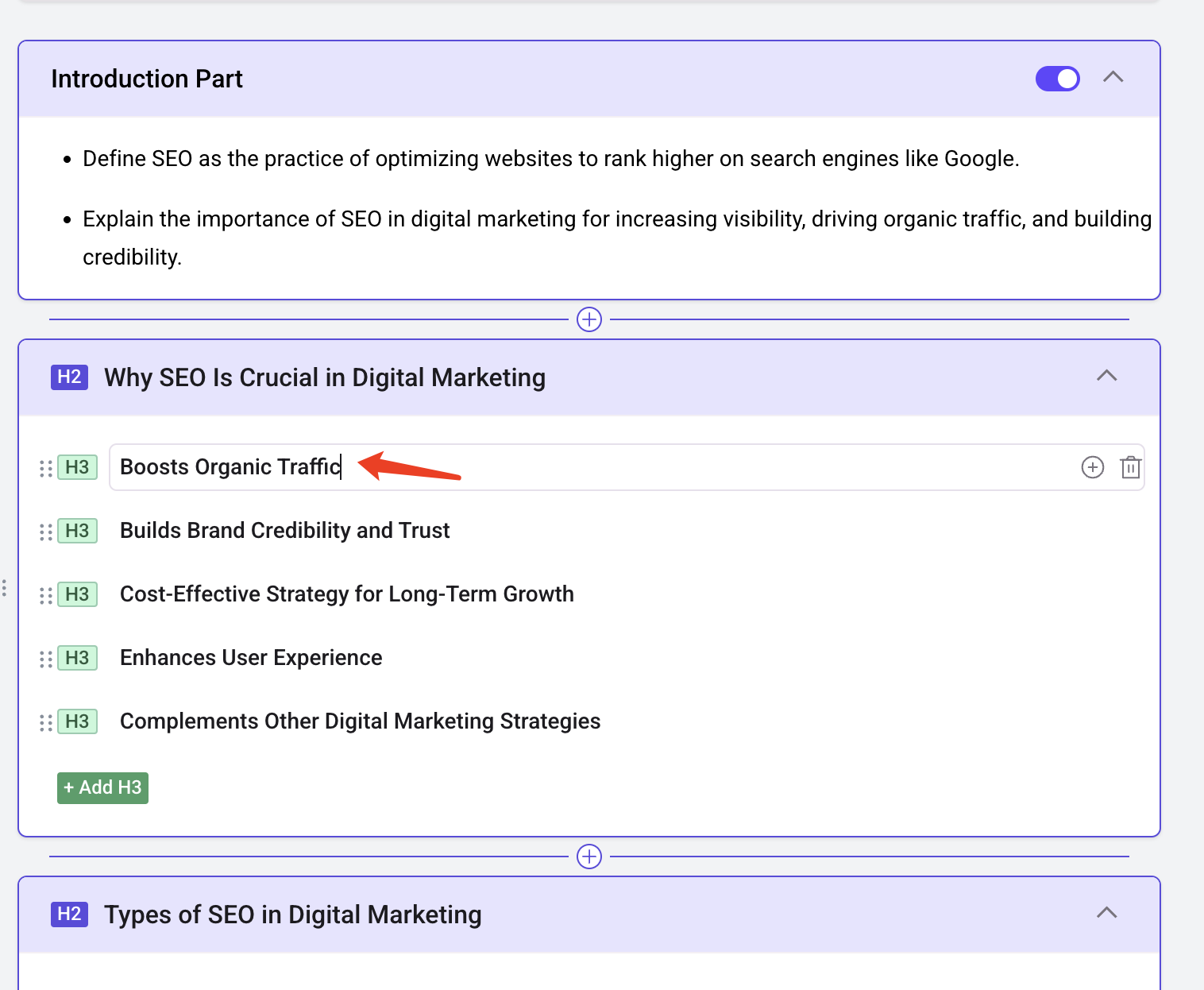1204x990 pixels.
Task: Add section below Introduction Part with plus circle
Action: (x=589, y=319)
